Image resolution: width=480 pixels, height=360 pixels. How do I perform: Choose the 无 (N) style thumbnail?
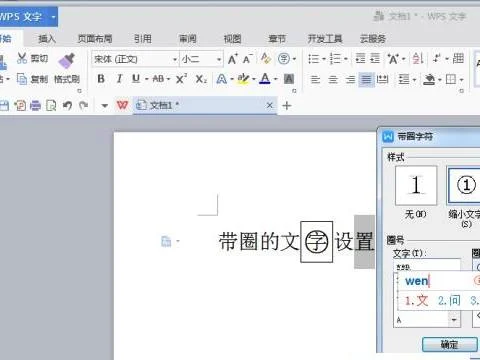[416, 185]
